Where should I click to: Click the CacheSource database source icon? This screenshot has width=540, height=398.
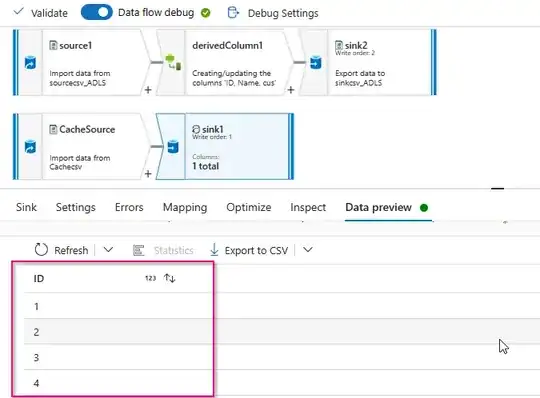coord(30,147)
